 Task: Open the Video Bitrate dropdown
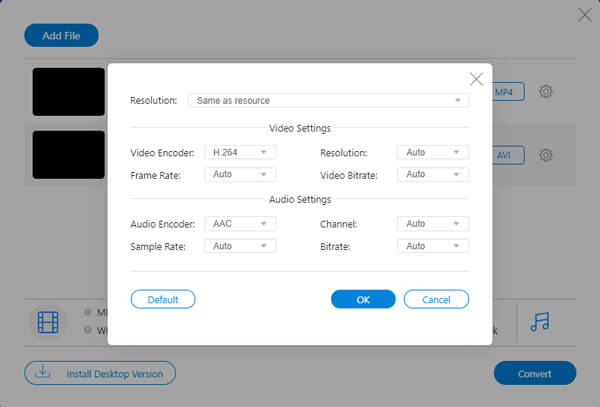tap(432, 174)
